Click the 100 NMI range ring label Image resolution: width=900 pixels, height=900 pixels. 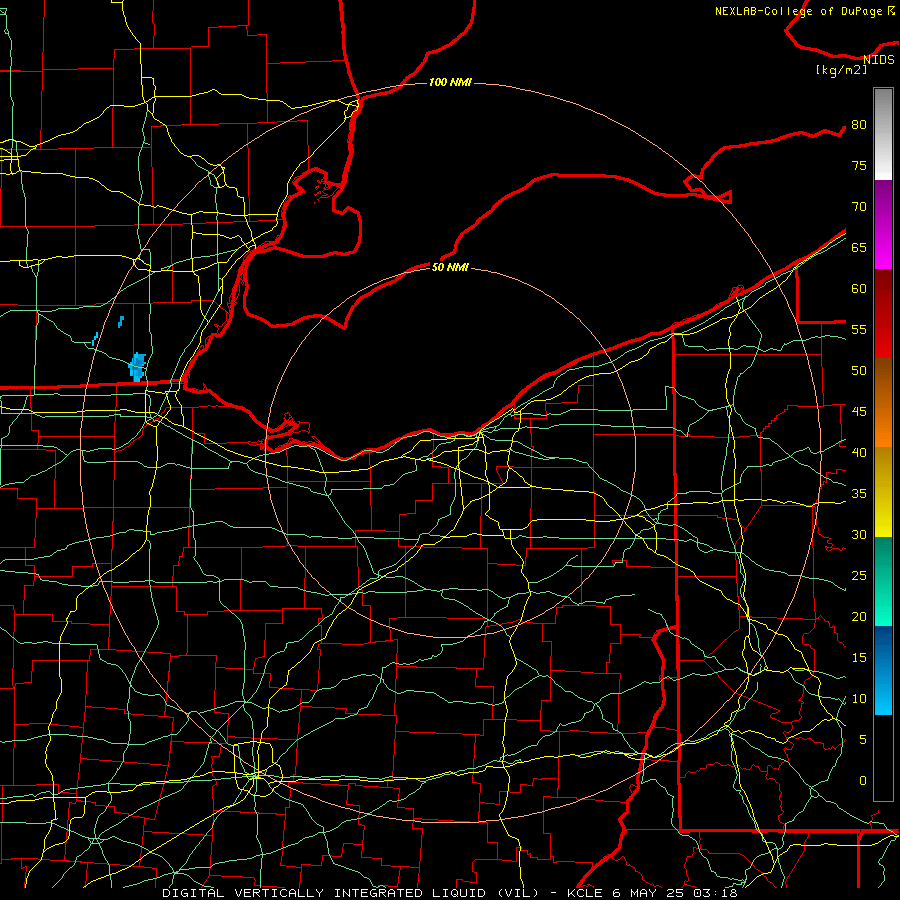pyautogui.click(x=450, y=83)
